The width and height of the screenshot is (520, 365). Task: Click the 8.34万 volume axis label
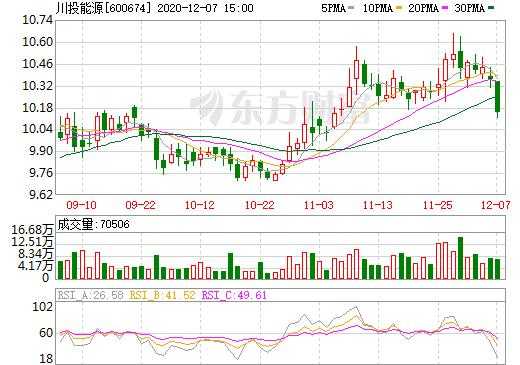(36, 254)
